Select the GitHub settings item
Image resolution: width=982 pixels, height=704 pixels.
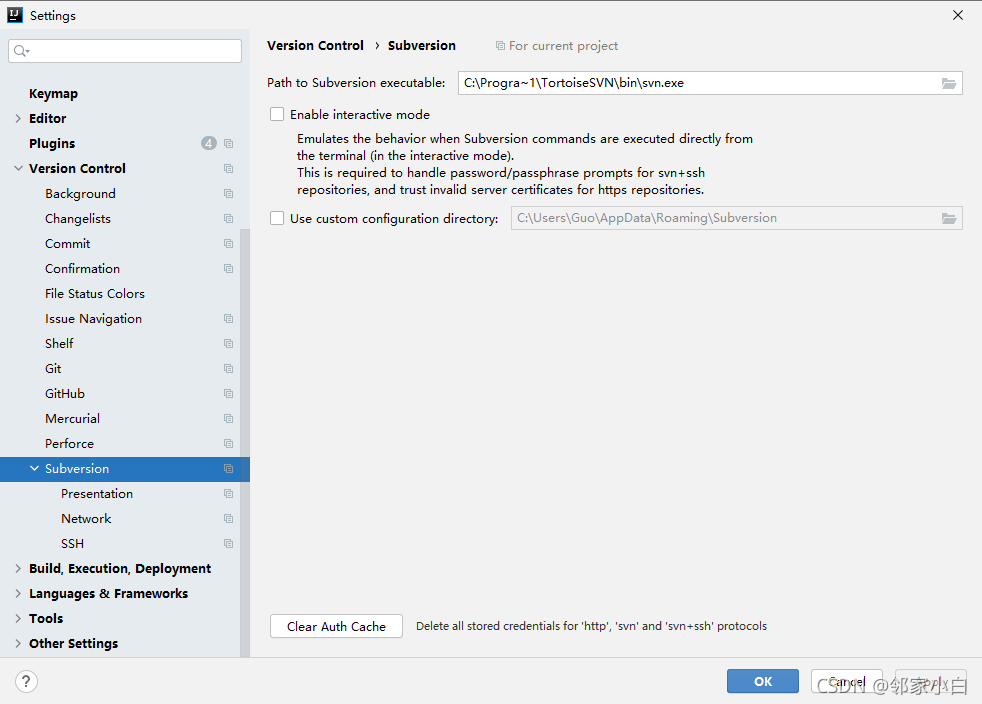[x=65, y=394]
